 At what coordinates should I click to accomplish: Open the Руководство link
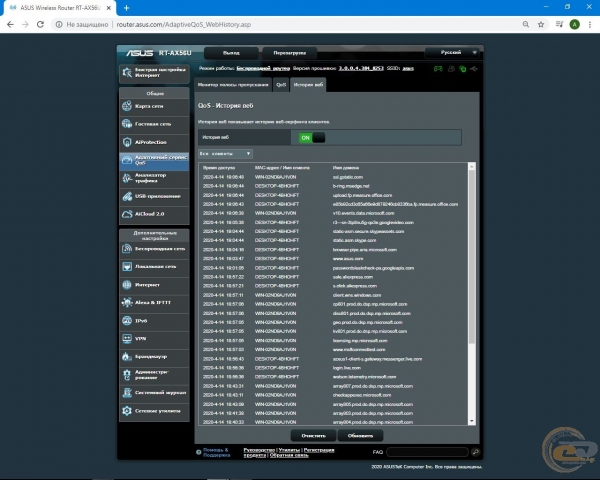coord(259,450)
